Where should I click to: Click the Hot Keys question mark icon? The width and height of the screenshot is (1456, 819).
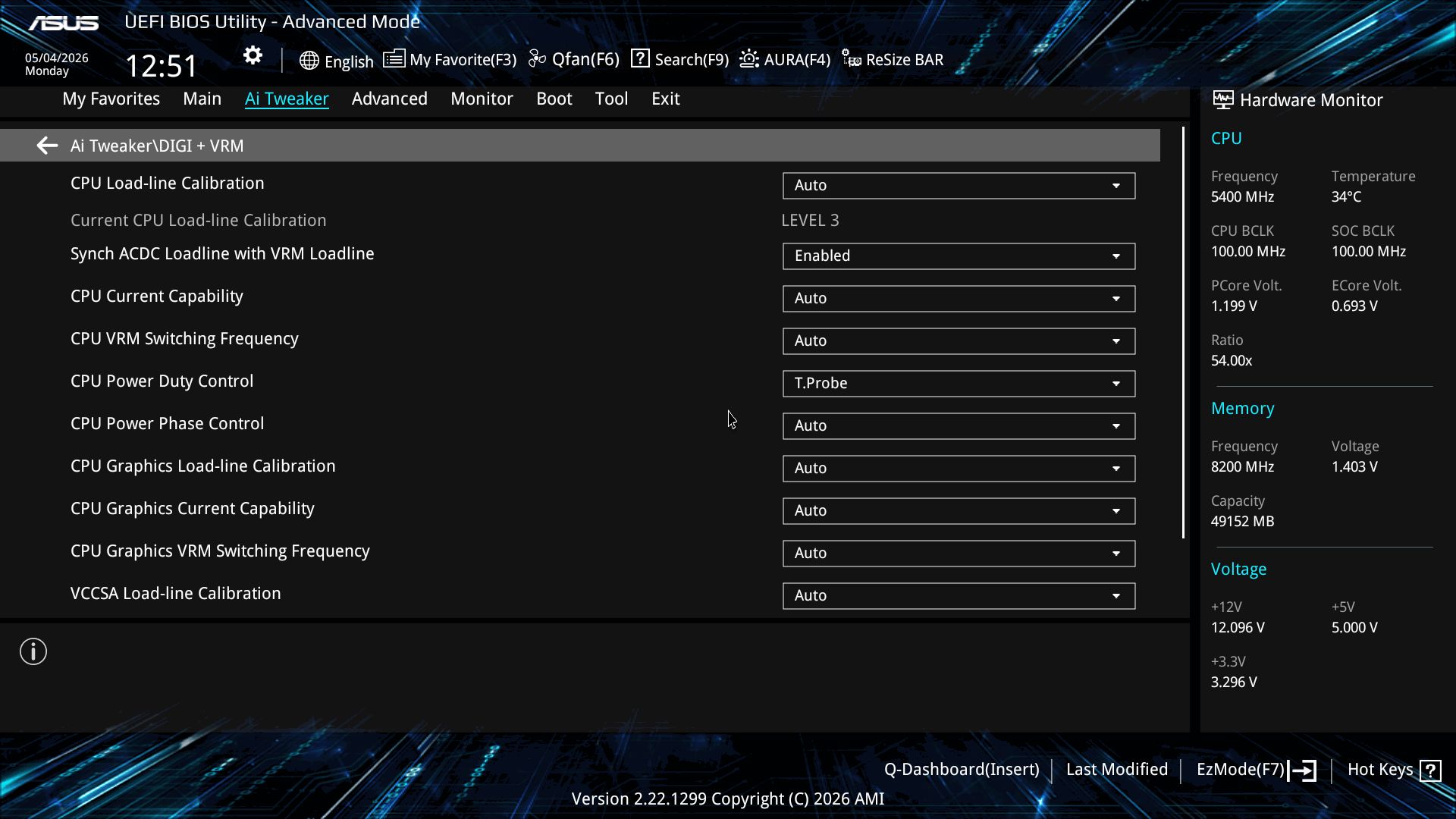pos(1430,770)
